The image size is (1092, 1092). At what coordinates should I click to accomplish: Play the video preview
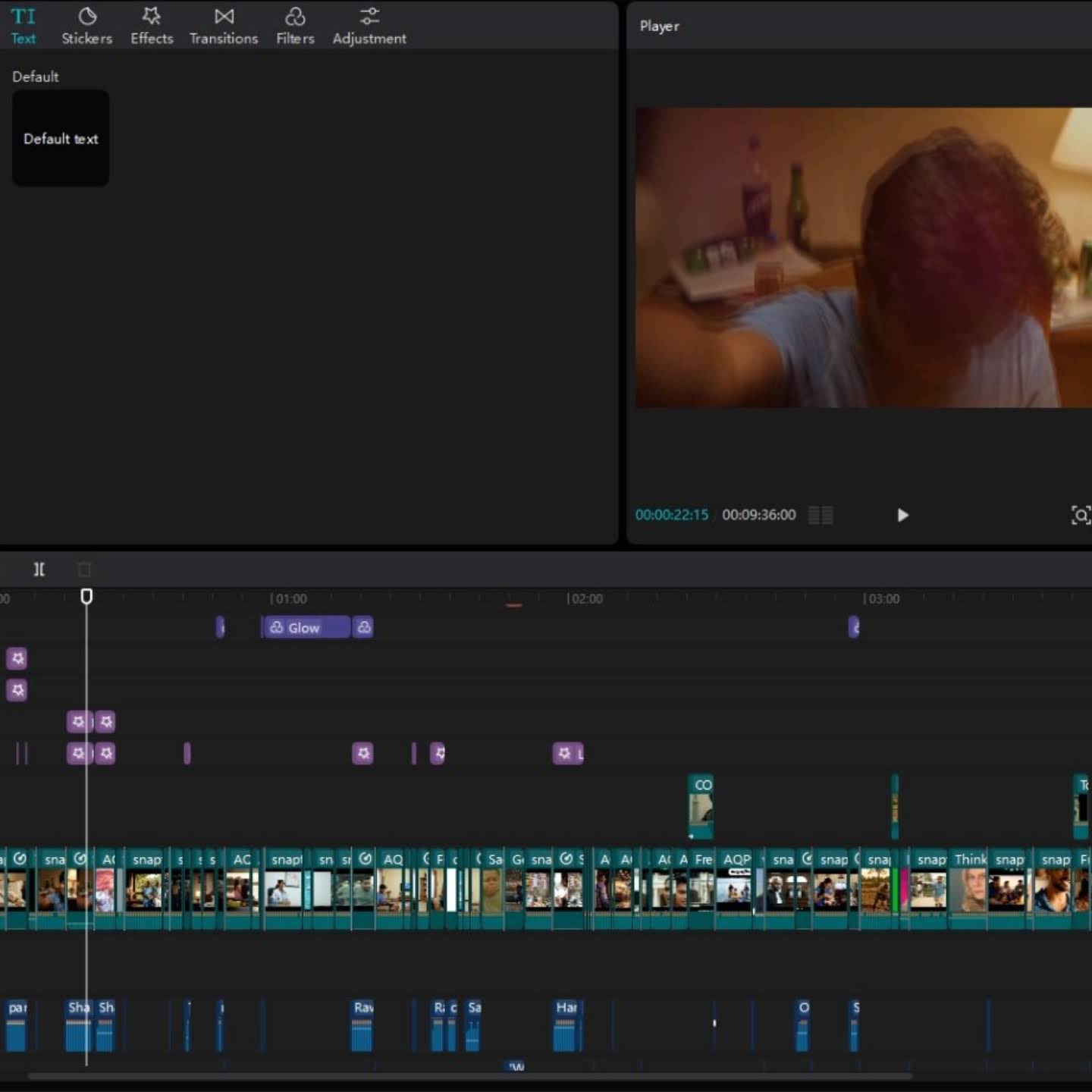tap(902, 515)
